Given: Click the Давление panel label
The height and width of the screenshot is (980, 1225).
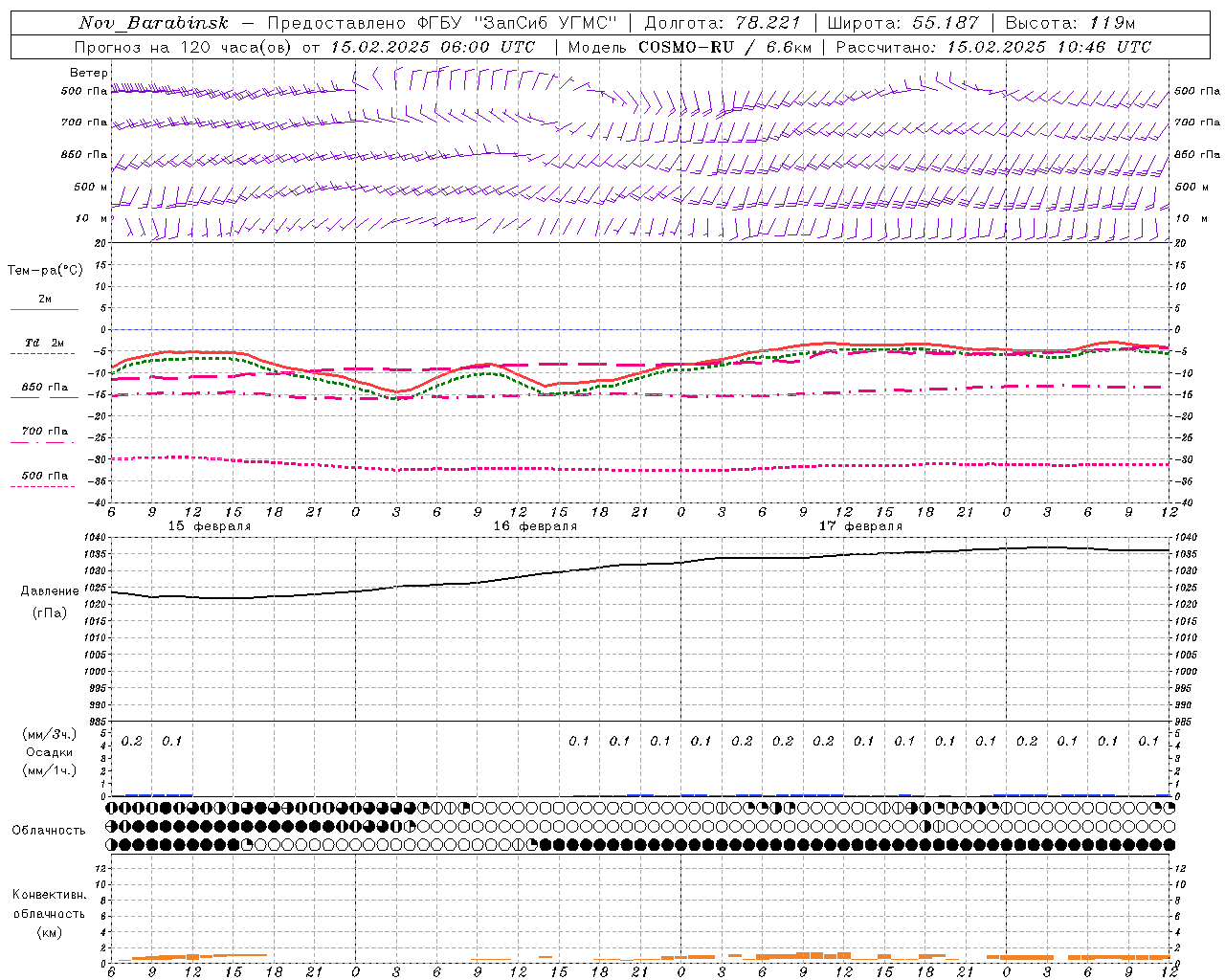Looking at the screenshot, I should tap(50, 591).
